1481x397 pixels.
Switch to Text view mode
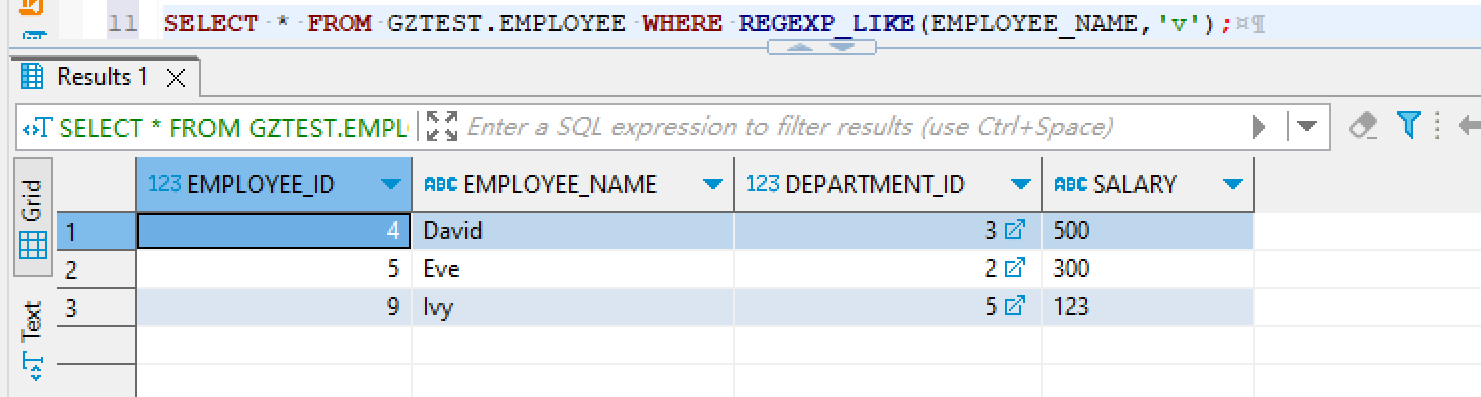point(32,340)
